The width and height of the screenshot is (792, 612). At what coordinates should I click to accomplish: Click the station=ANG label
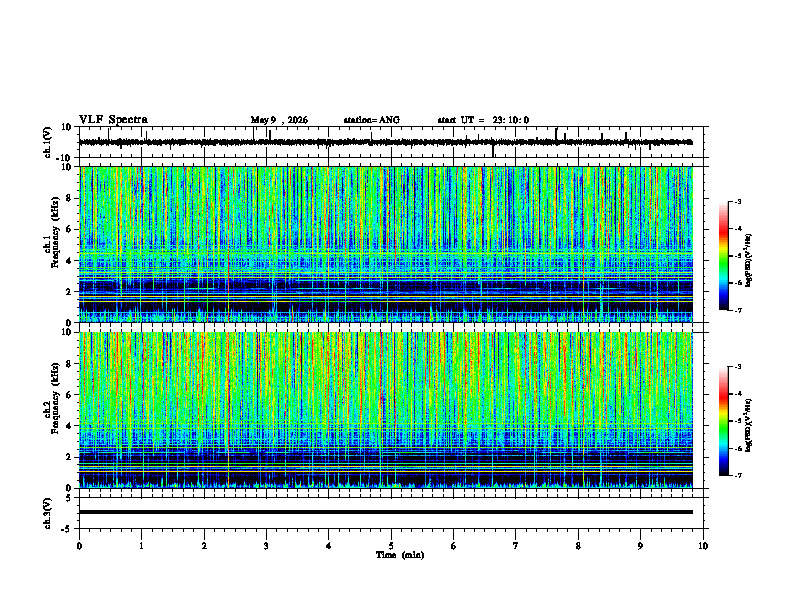[x=372, y=120]
